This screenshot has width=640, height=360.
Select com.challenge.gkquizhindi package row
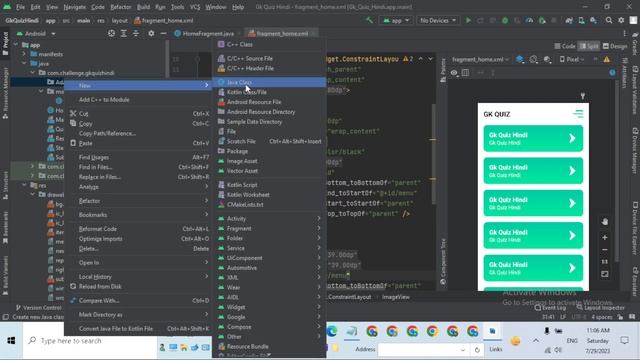click(x=80, y=73)
